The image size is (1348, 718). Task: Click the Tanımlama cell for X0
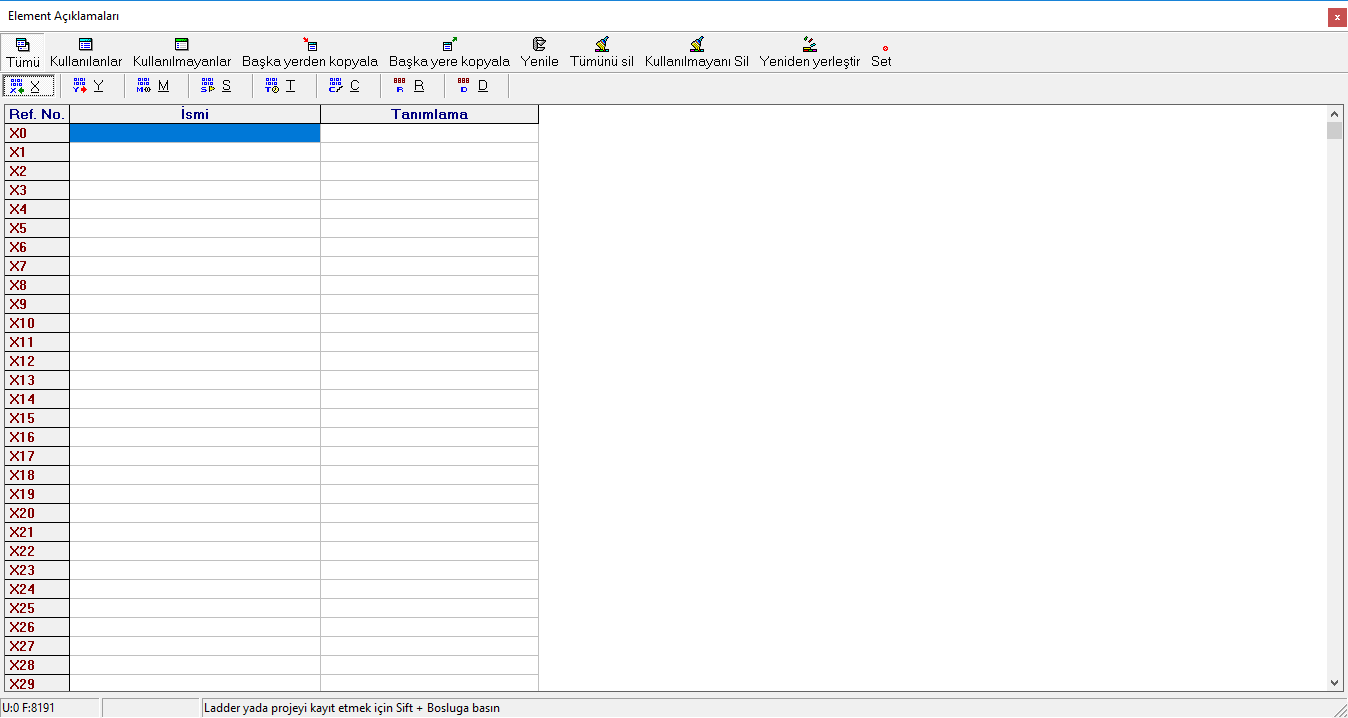point(429,133)
